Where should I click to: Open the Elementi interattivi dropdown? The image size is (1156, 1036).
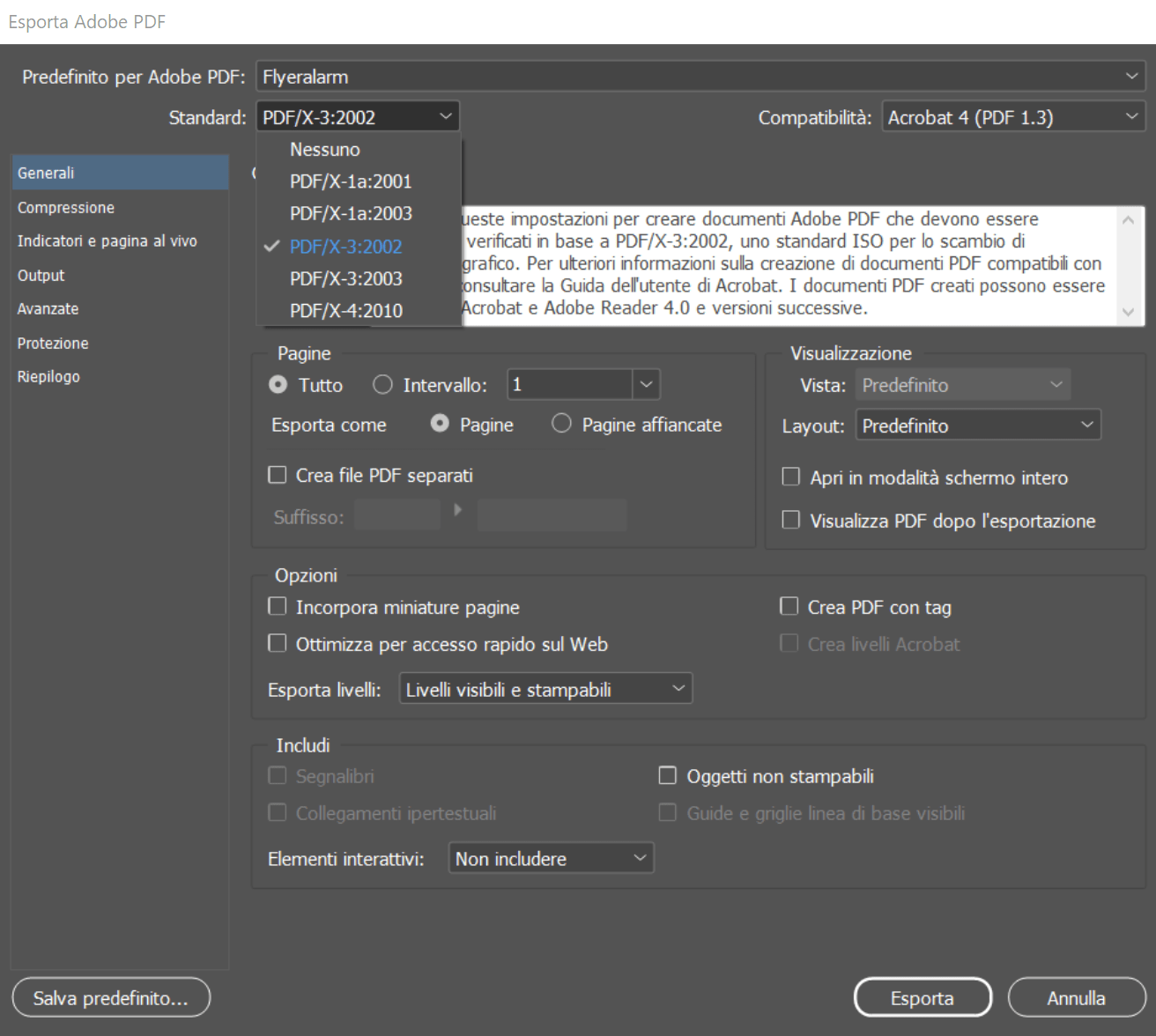click(x=551, y=858)
